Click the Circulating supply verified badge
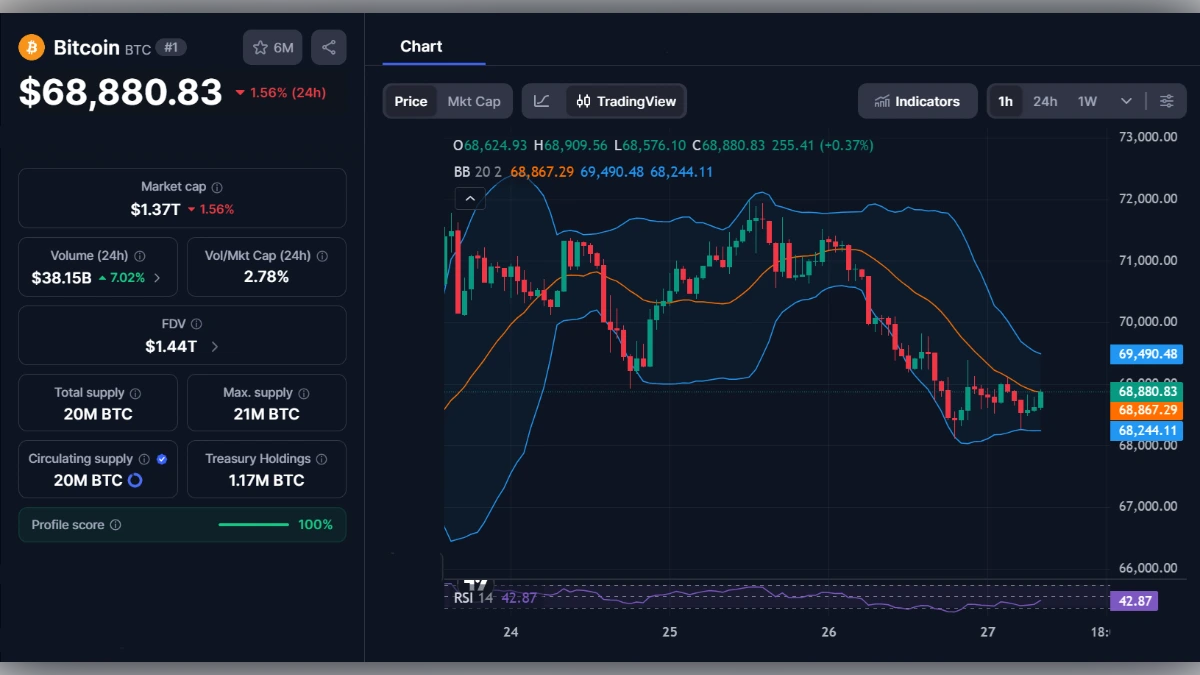The image size is (1200, 675). [x=161, y=458]
